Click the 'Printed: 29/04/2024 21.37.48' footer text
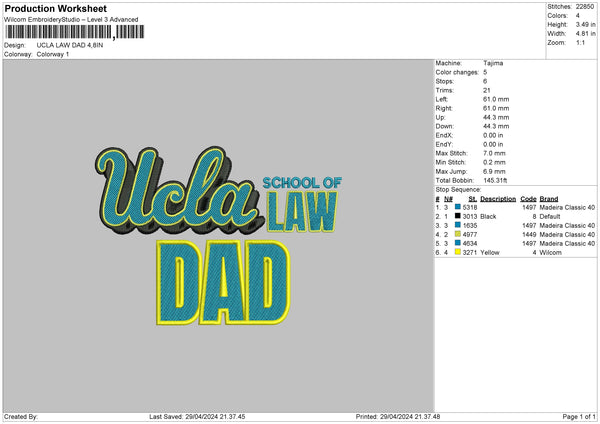The height and width of the screenshot is (424, 600). pos(398,416)
